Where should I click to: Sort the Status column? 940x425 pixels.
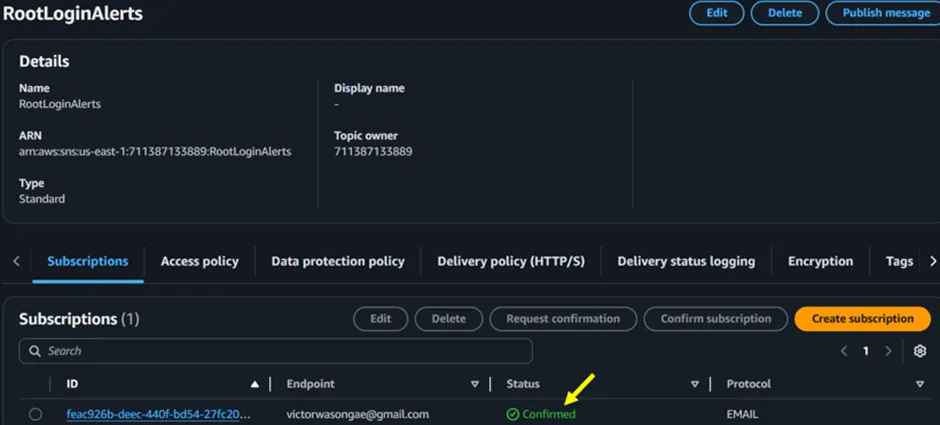tap(695, 384)
